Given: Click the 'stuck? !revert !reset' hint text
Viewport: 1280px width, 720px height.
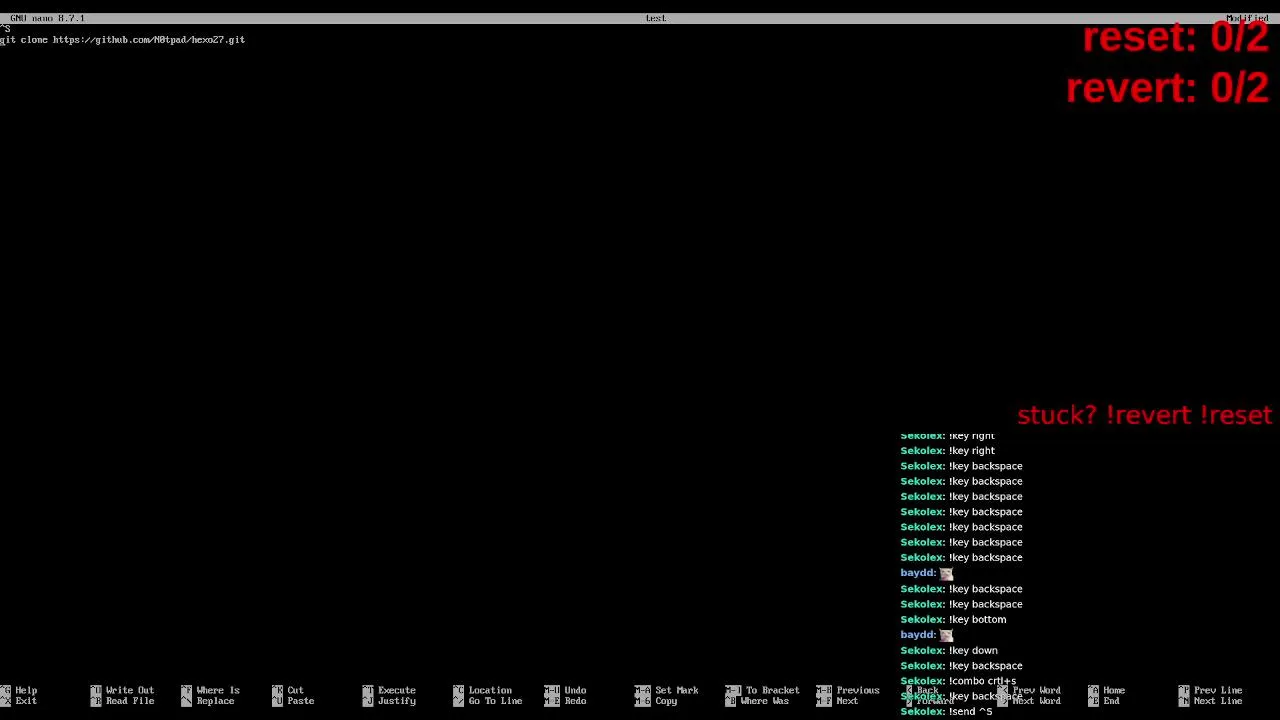Looking at the screenshot, I should coord(1144,415).
